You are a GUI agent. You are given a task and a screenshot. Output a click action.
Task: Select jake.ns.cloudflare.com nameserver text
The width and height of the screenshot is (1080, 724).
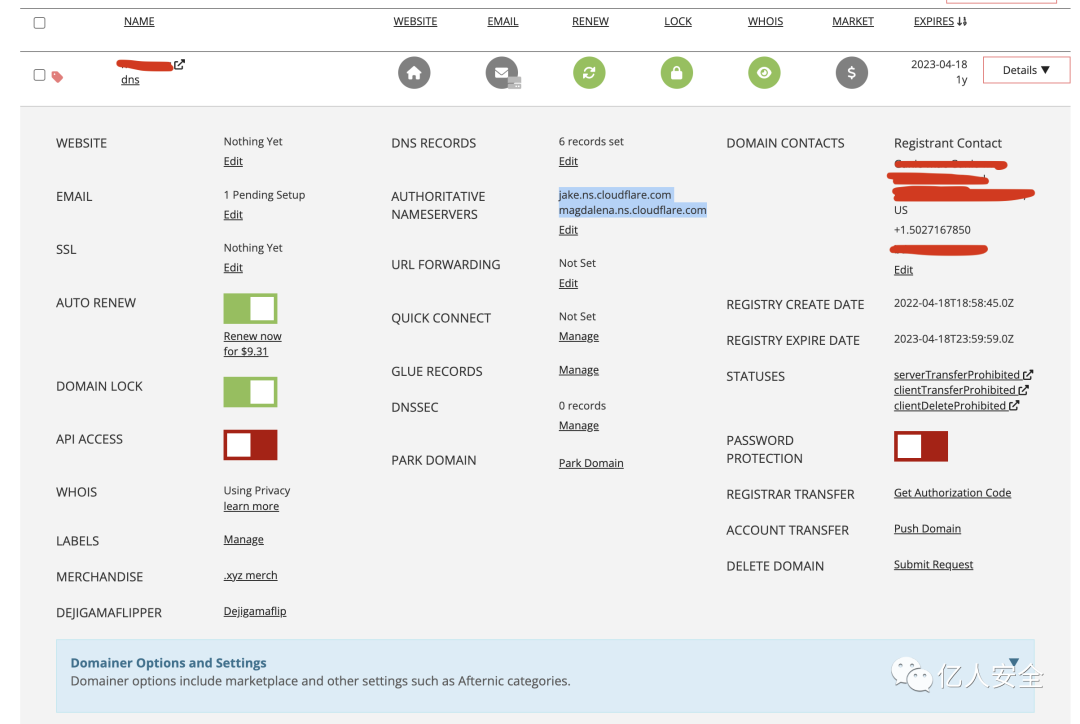pyautogui.click(x=615, y=195)
